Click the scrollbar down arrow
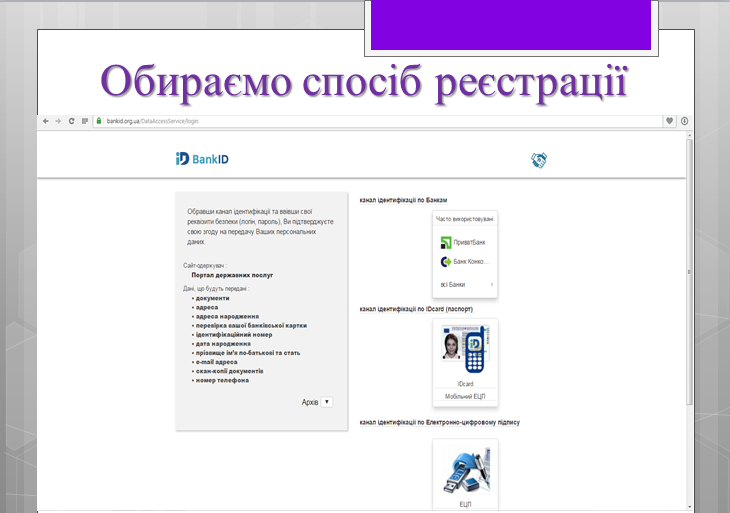 [689, 507]
